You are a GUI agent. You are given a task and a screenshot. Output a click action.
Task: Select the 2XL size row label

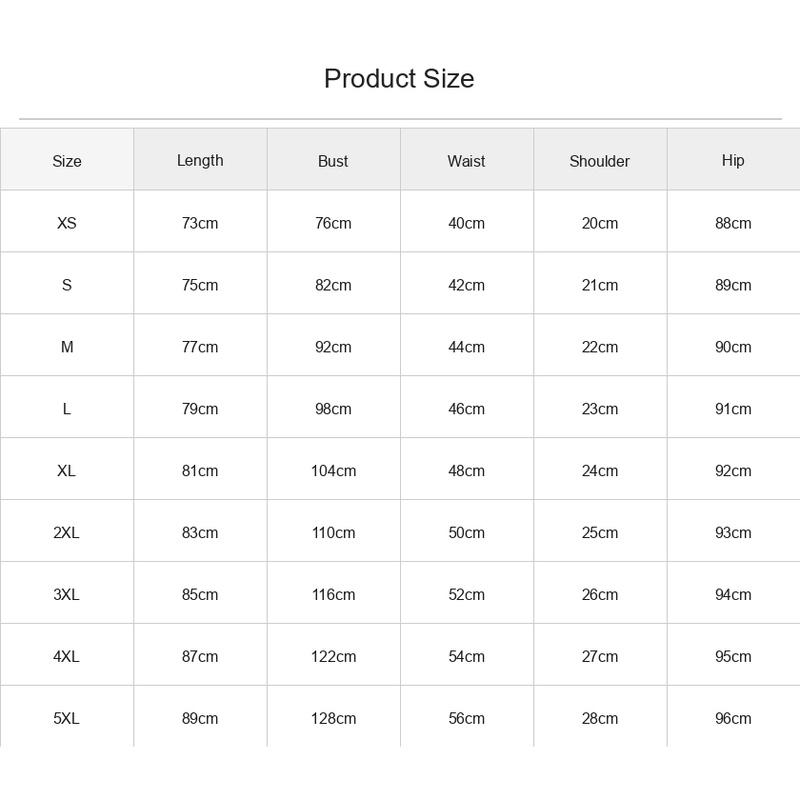67,533
